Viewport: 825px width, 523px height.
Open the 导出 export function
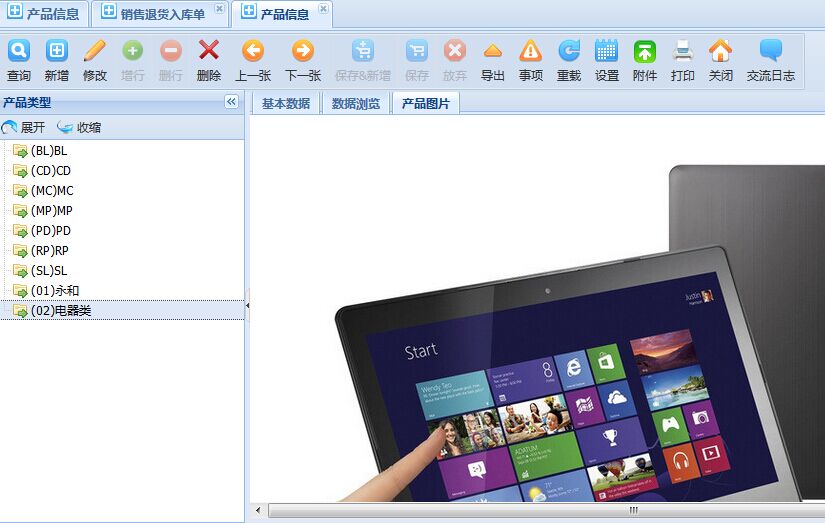(493, 52)
